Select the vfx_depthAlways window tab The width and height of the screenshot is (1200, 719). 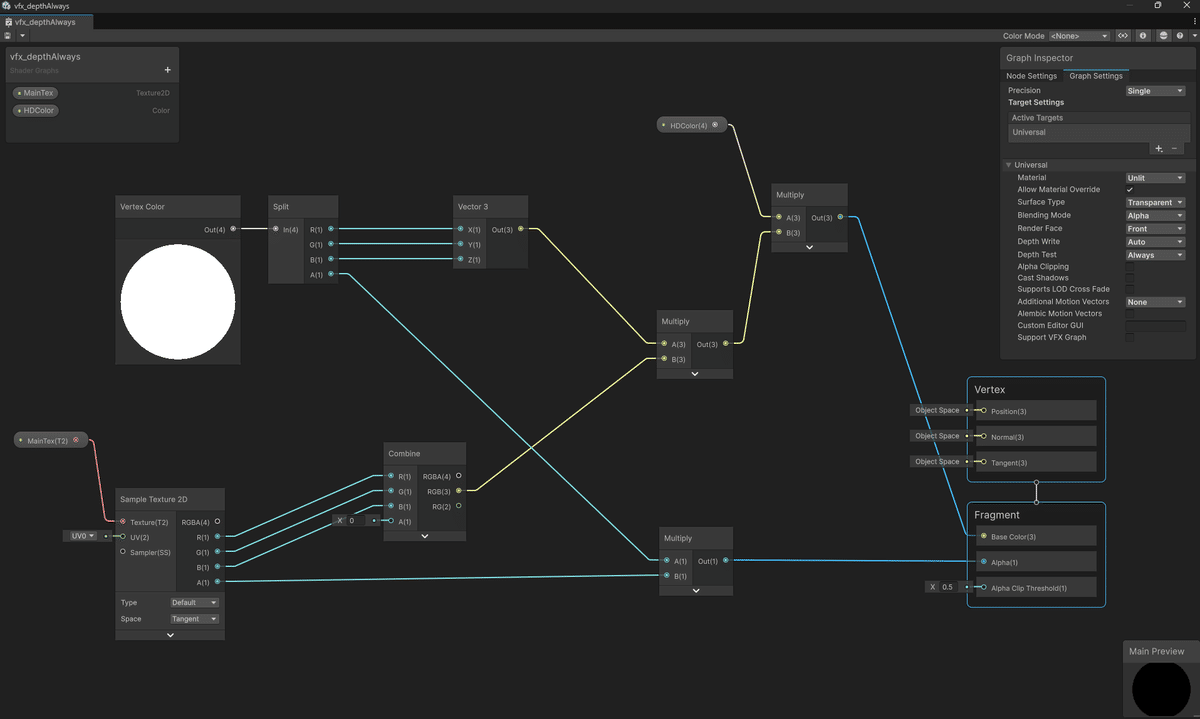point(45,21)
